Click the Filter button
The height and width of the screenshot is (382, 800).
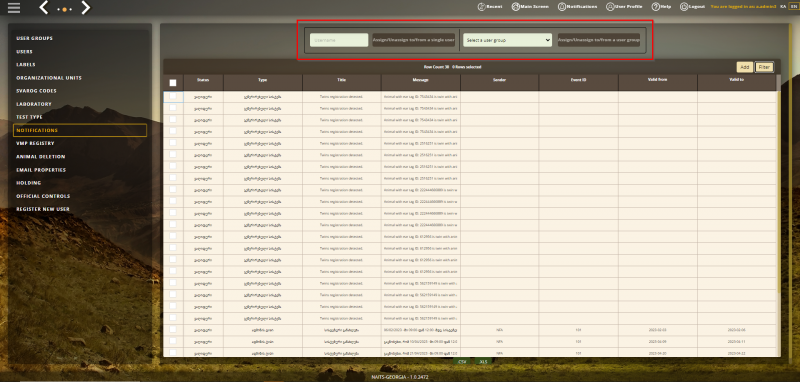tap(764, 67)
